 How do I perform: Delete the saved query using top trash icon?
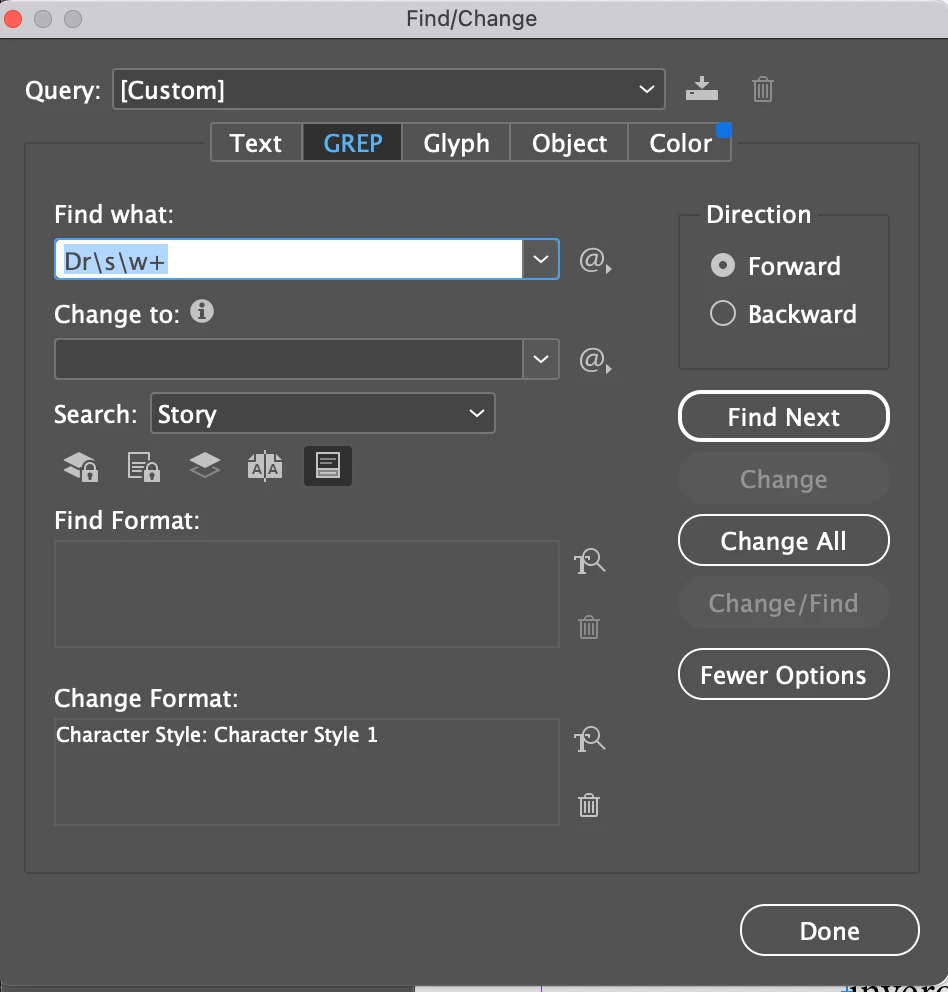[763, 89]
